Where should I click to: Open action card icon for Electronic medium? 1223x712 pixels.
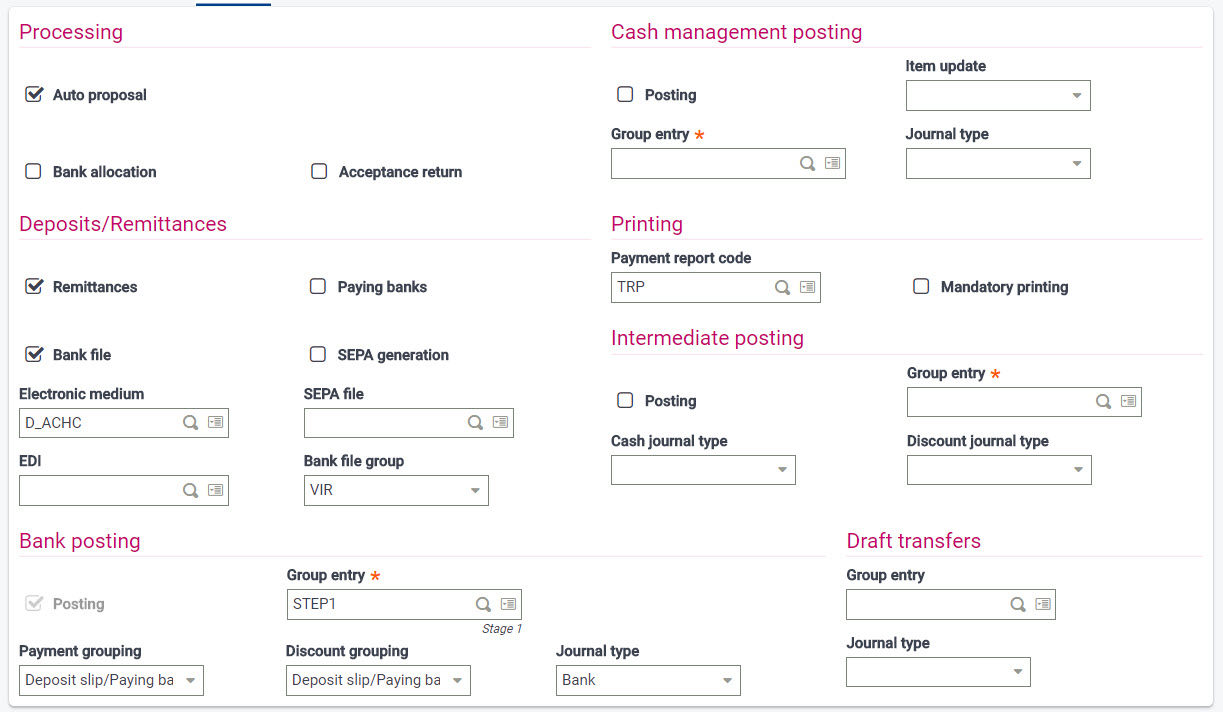click(x=215, y=423)
